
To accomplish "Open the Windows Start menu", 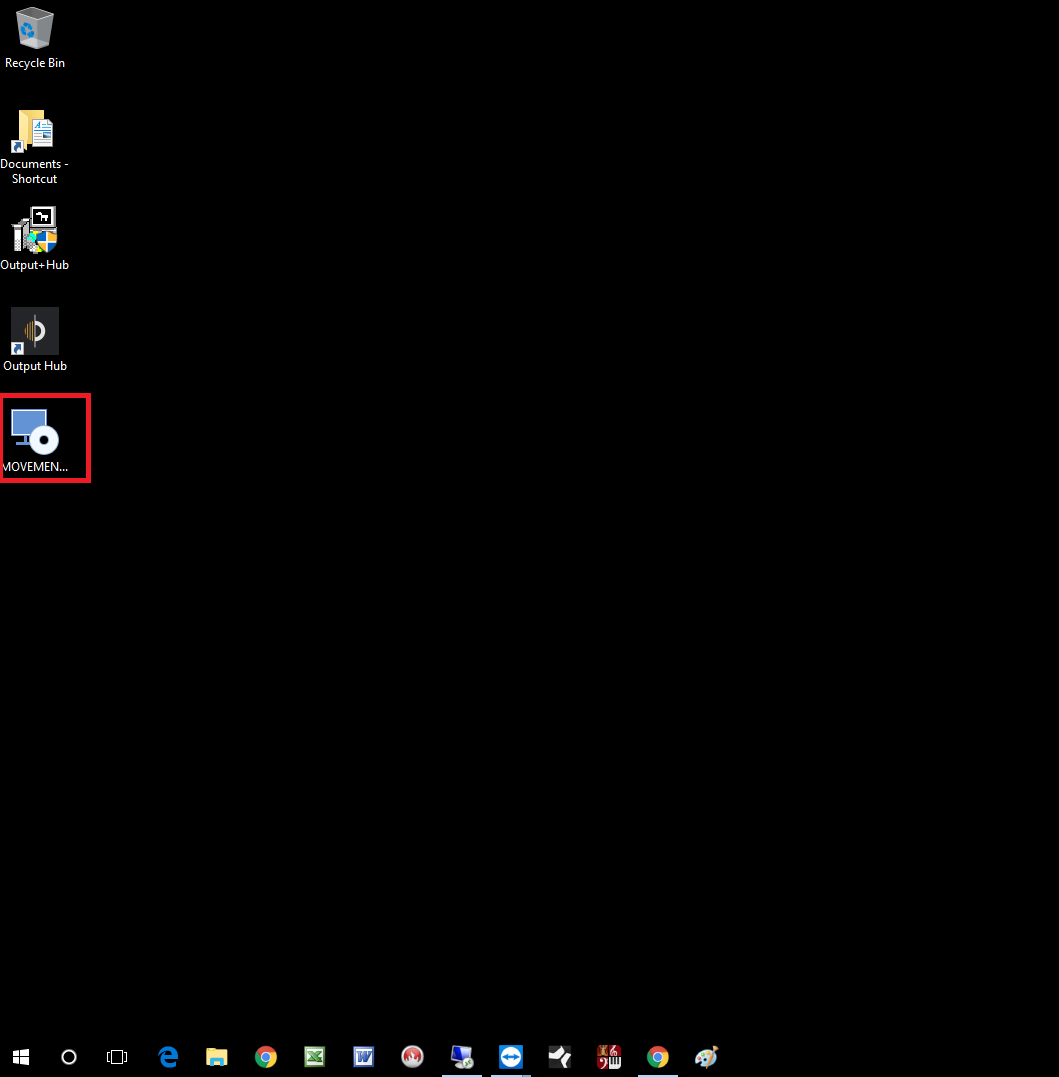I will pyautogui.click(x=21, y=1056).
